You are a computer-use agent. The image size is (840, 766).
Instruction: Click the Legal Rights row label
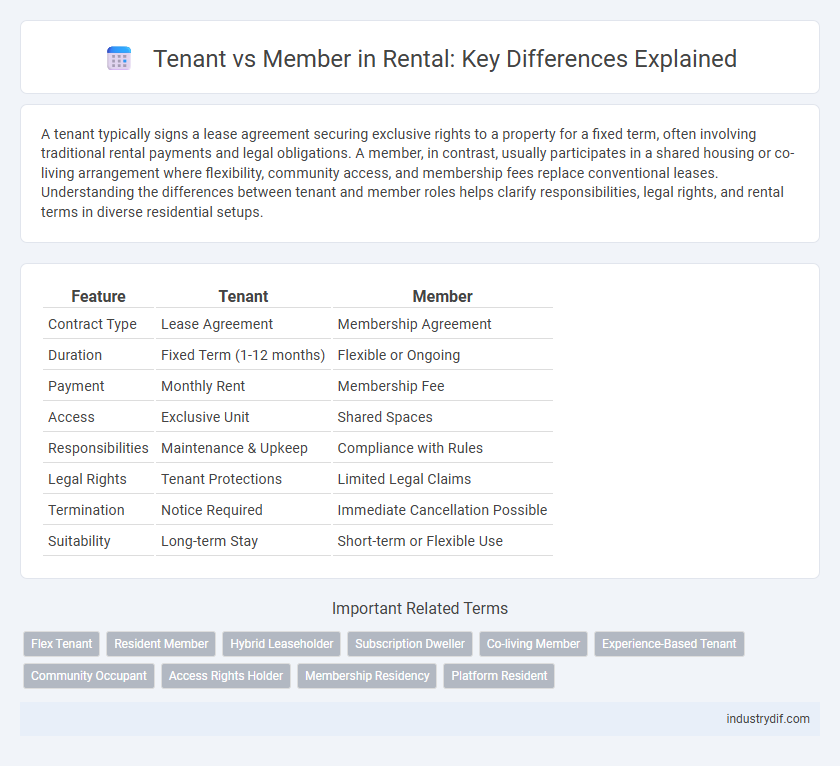point(87,479)
